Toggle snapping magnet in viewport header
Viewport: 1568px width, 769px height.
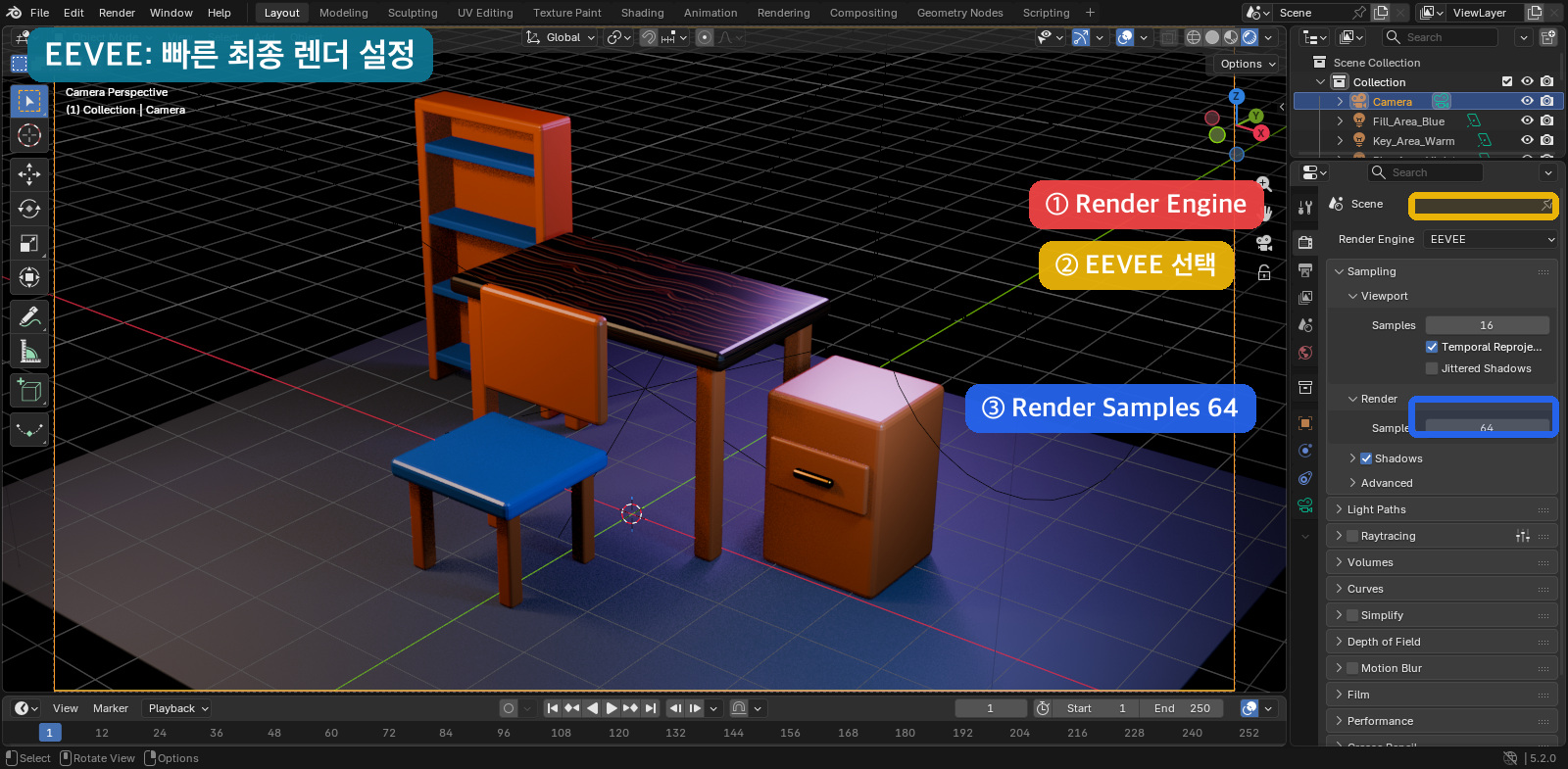(648, 37)
